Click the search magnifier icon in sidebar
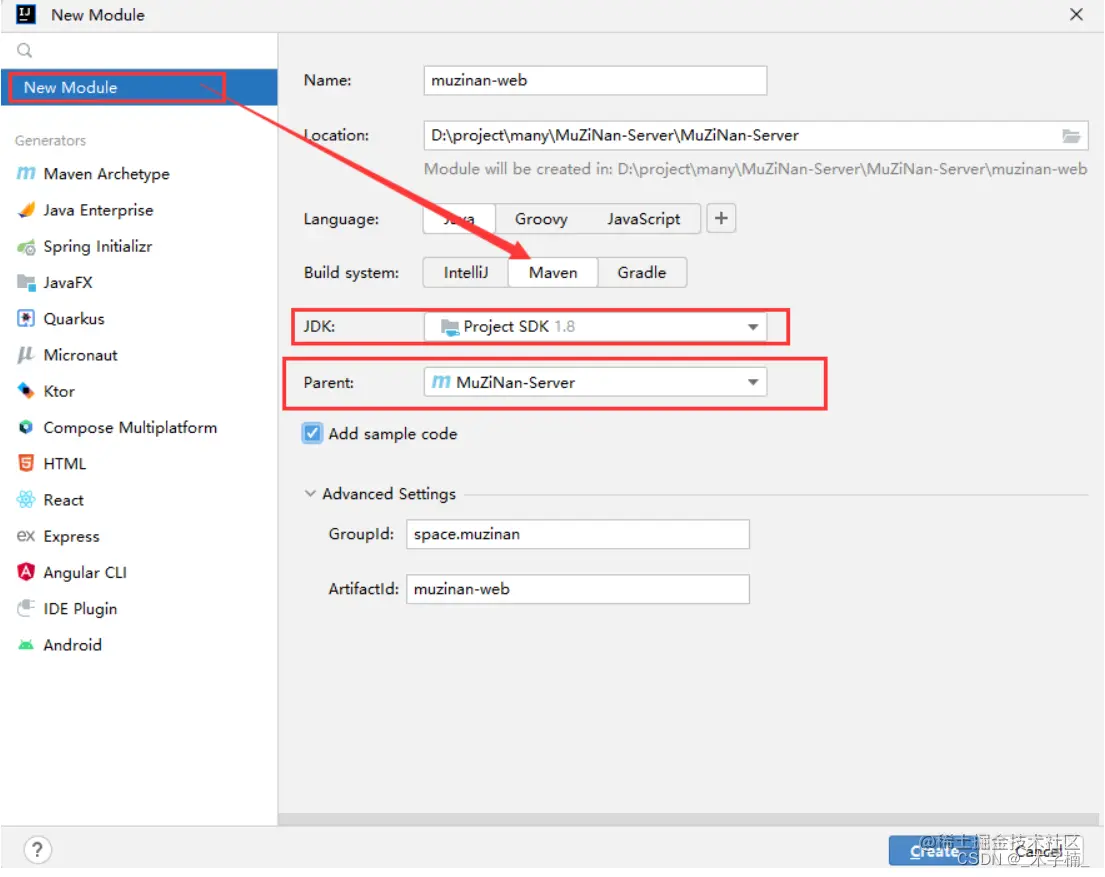The width and height of the screenshot is (1105, 877). 25,50
